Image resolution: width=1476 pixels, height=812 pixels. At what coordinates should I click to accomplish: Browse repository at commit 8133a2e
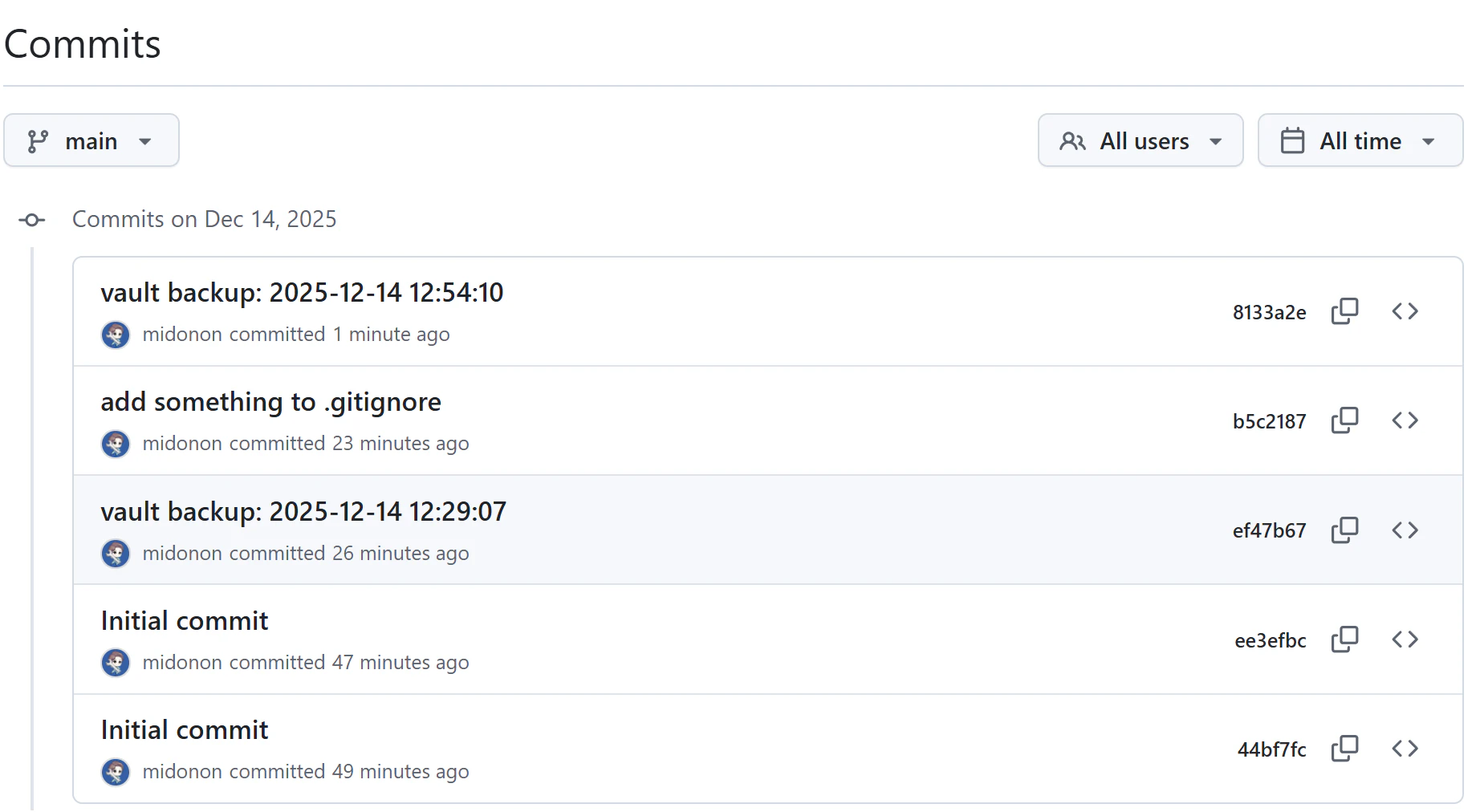pyautogui.click(x=1405, y=311)
